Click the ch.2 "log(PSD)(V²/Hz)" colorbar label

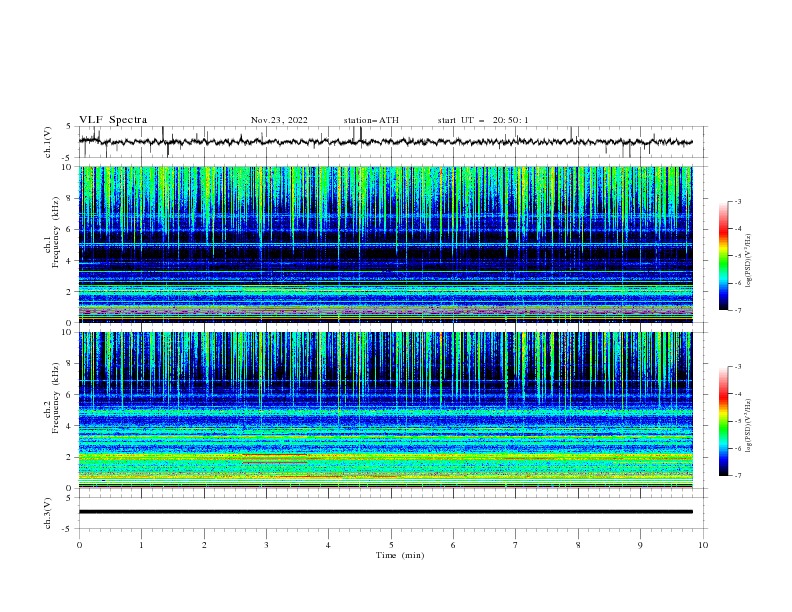(x=749, y=426)
